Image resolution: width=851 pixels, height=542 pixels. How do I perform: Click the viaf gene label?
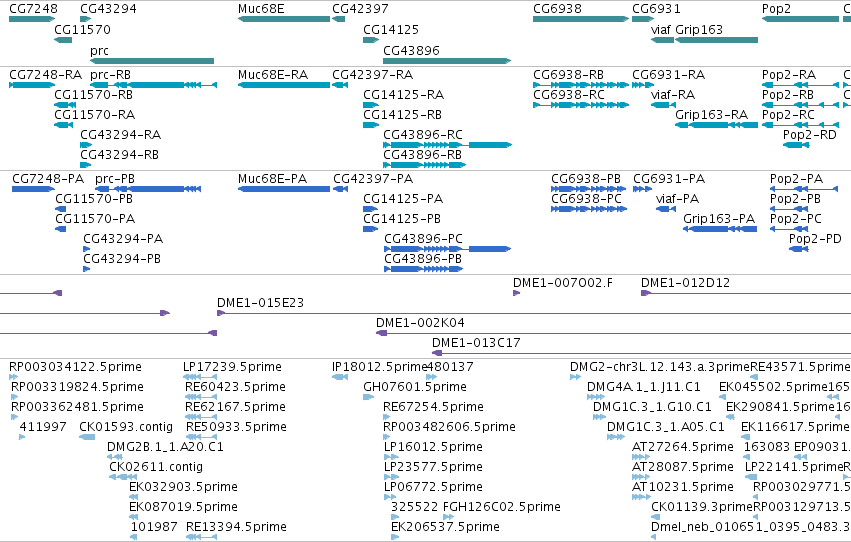pyautogui.click(x=661, y=29)
